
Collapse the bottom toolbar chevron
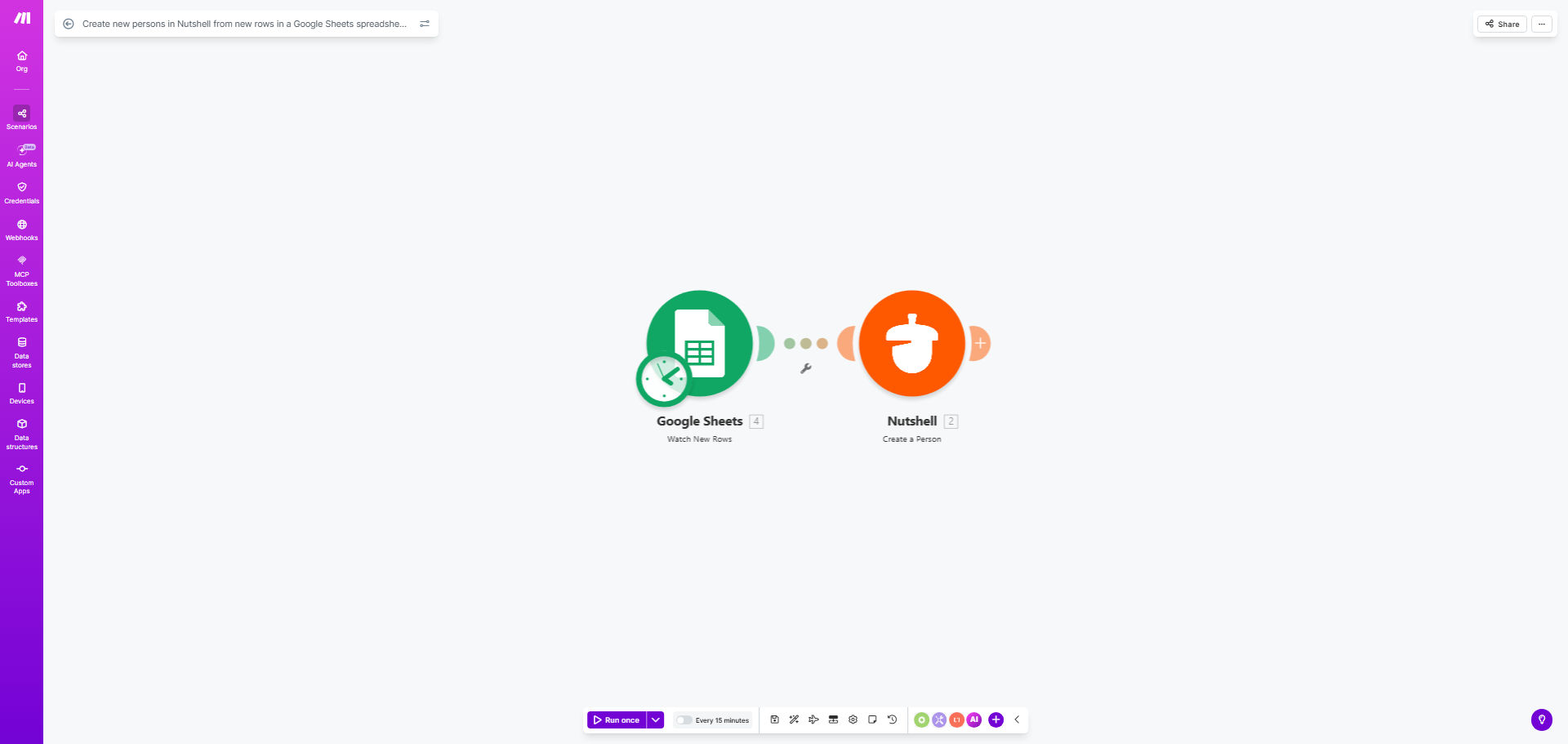pyautogui.click(x=1017, y=719)
